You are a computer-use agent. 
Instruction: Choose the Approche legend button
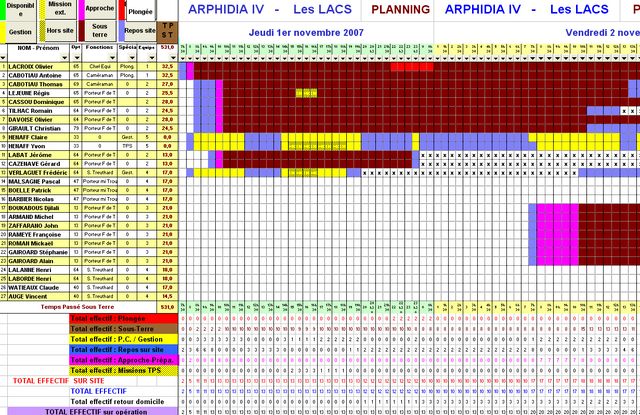(99, 8)
